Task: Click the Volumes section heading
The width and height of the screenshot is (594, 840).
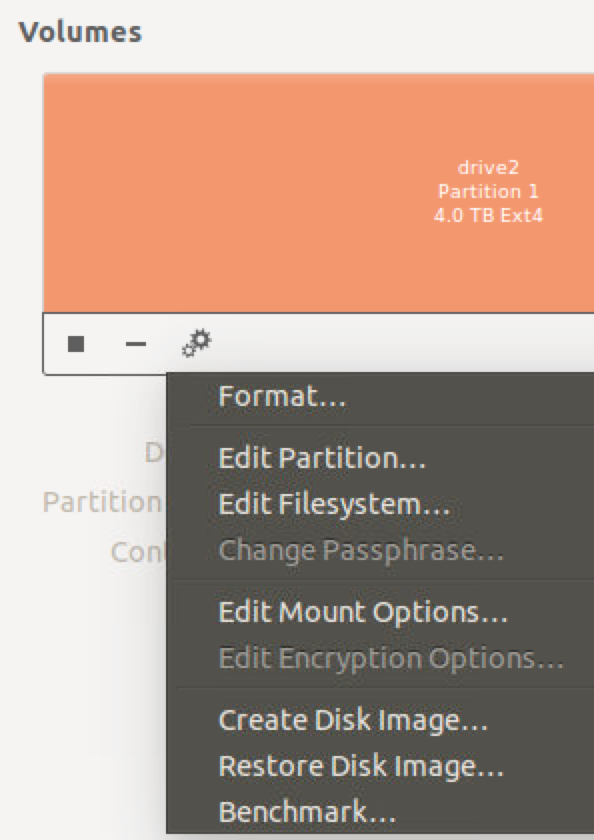Action: pos(80,32)
